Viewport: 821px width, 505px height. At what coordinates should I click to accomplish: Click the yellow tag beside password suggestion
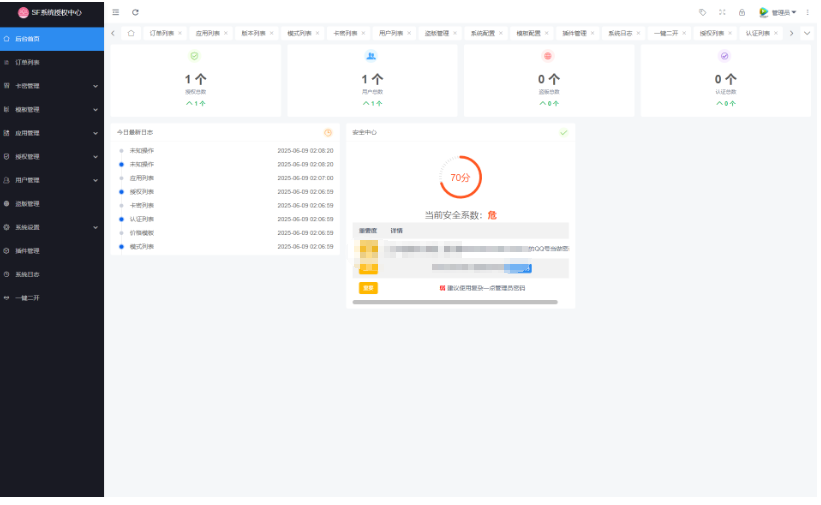[x=368, y=288]
